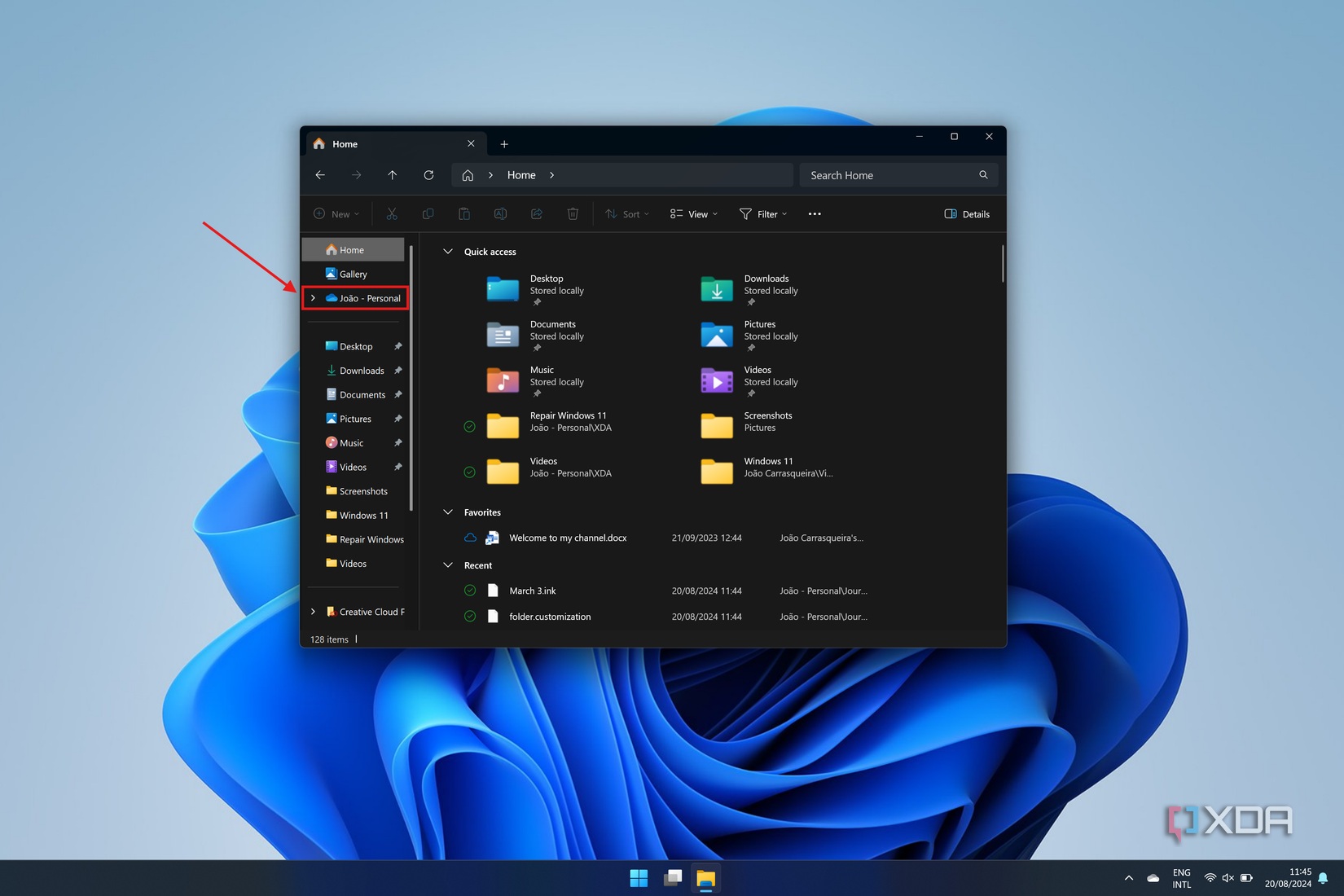Click the Share icon in the toolbar
Screen dimensions: 1344x896
tap(537, 213)
